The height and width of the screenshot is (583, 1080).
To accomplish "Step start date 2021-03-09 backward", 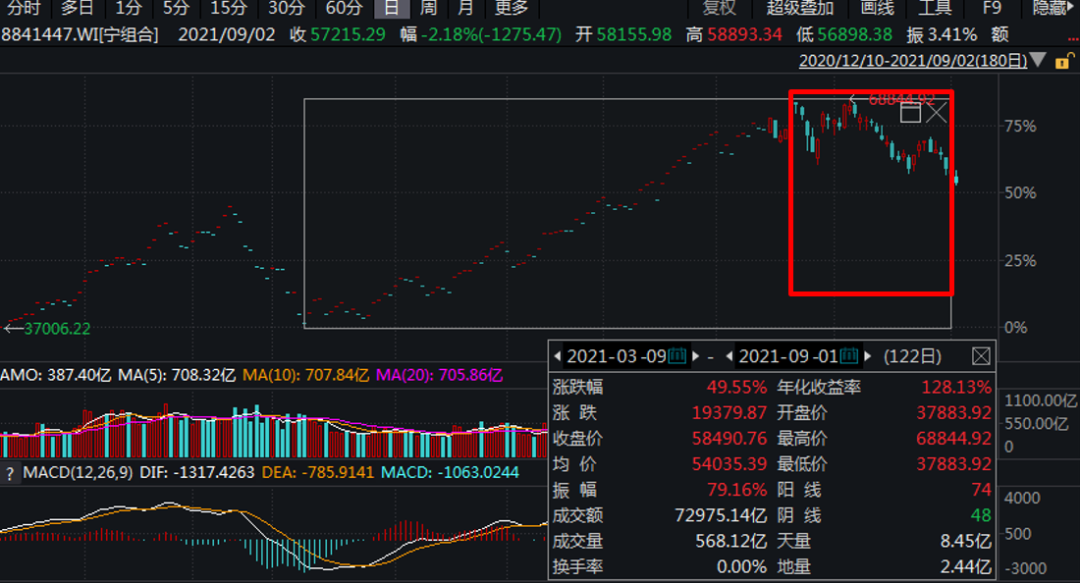I will pos(557,356).
